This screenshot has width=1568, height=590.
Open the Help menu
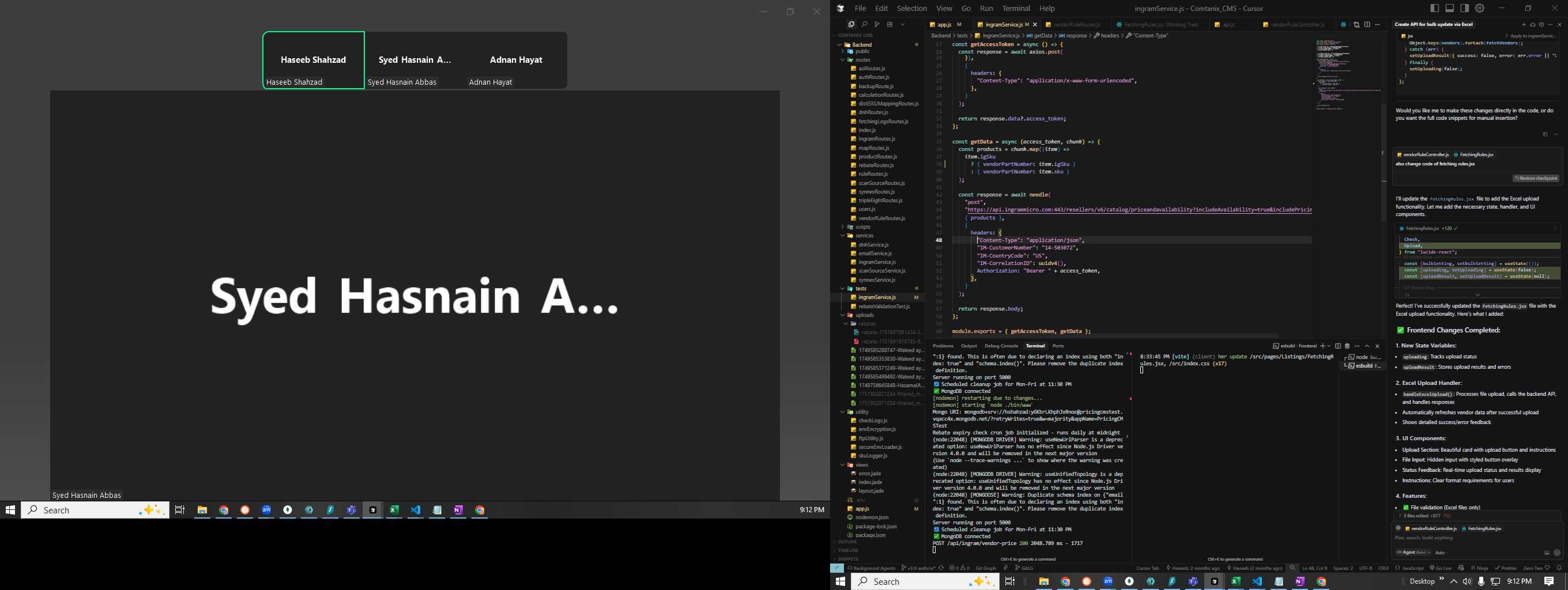pos(1047,9)
